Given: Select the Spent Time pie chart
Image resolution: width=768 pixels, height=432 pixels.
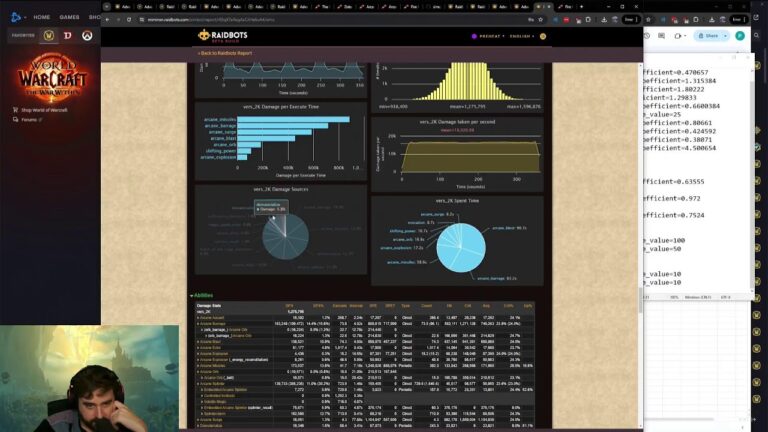Looking at the screenshot, I should click(x=461, y=248).
